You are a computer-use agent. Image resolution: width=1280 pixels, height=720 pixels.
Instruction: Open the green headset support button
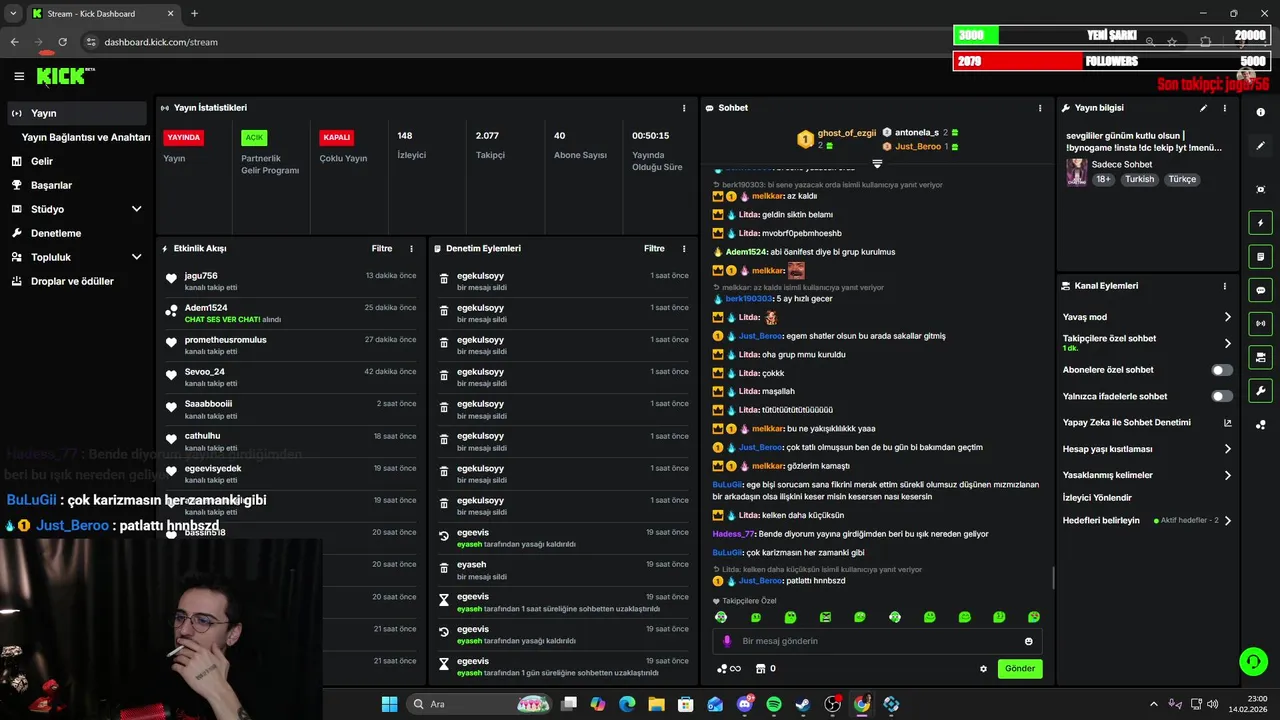click(1253, 661)
